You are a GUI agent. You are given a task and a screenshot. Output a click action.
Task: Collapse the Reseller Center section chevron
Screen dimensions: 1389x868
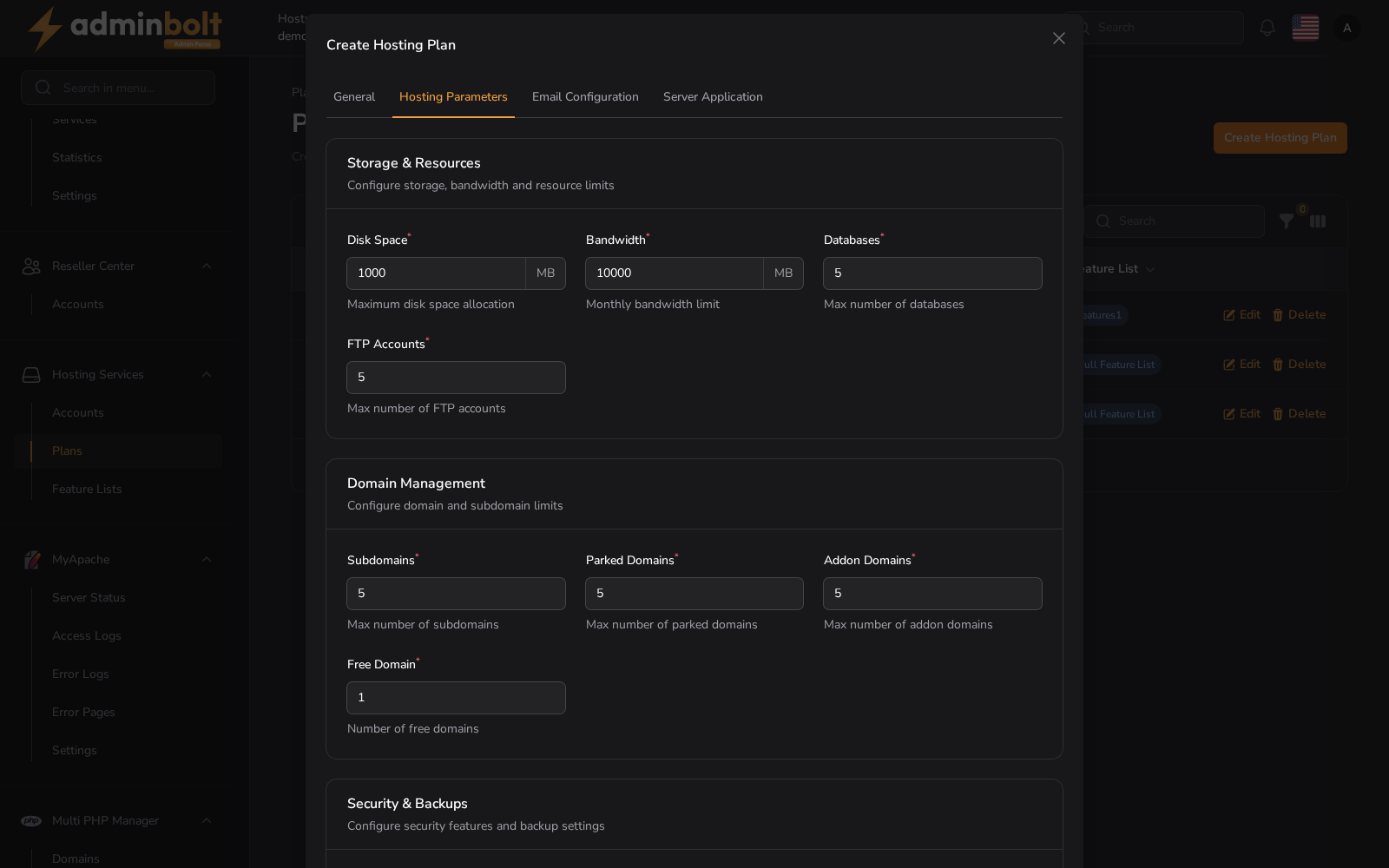pos(207,266)
